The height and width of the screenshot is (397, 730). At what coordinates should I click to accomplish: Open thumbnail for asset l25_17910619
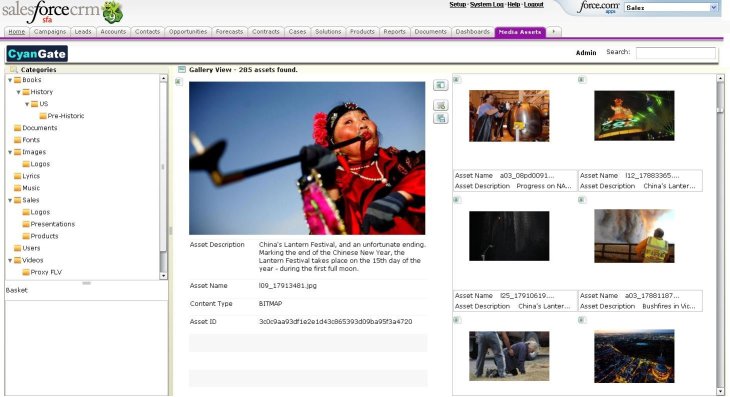pyautogui.click(x=509, y=236)
